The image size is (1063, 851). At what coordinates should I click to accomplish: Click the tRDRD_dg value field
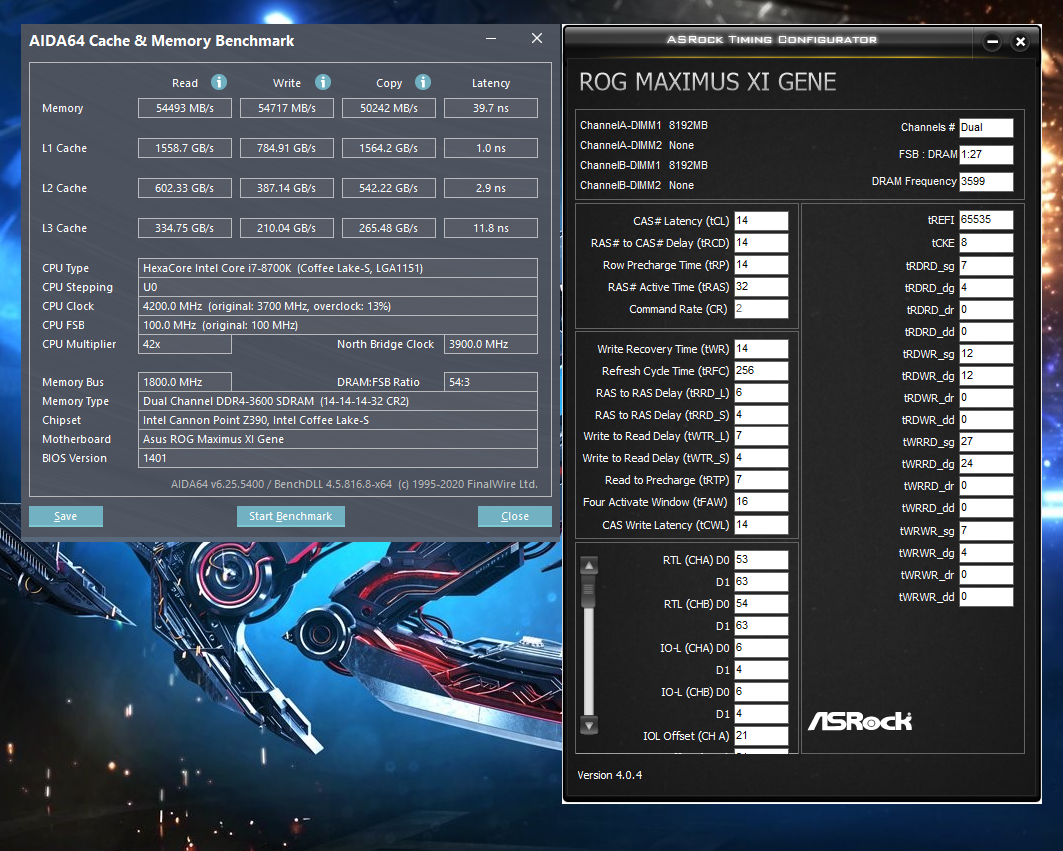pyautogui.click(x=986, y=288)
